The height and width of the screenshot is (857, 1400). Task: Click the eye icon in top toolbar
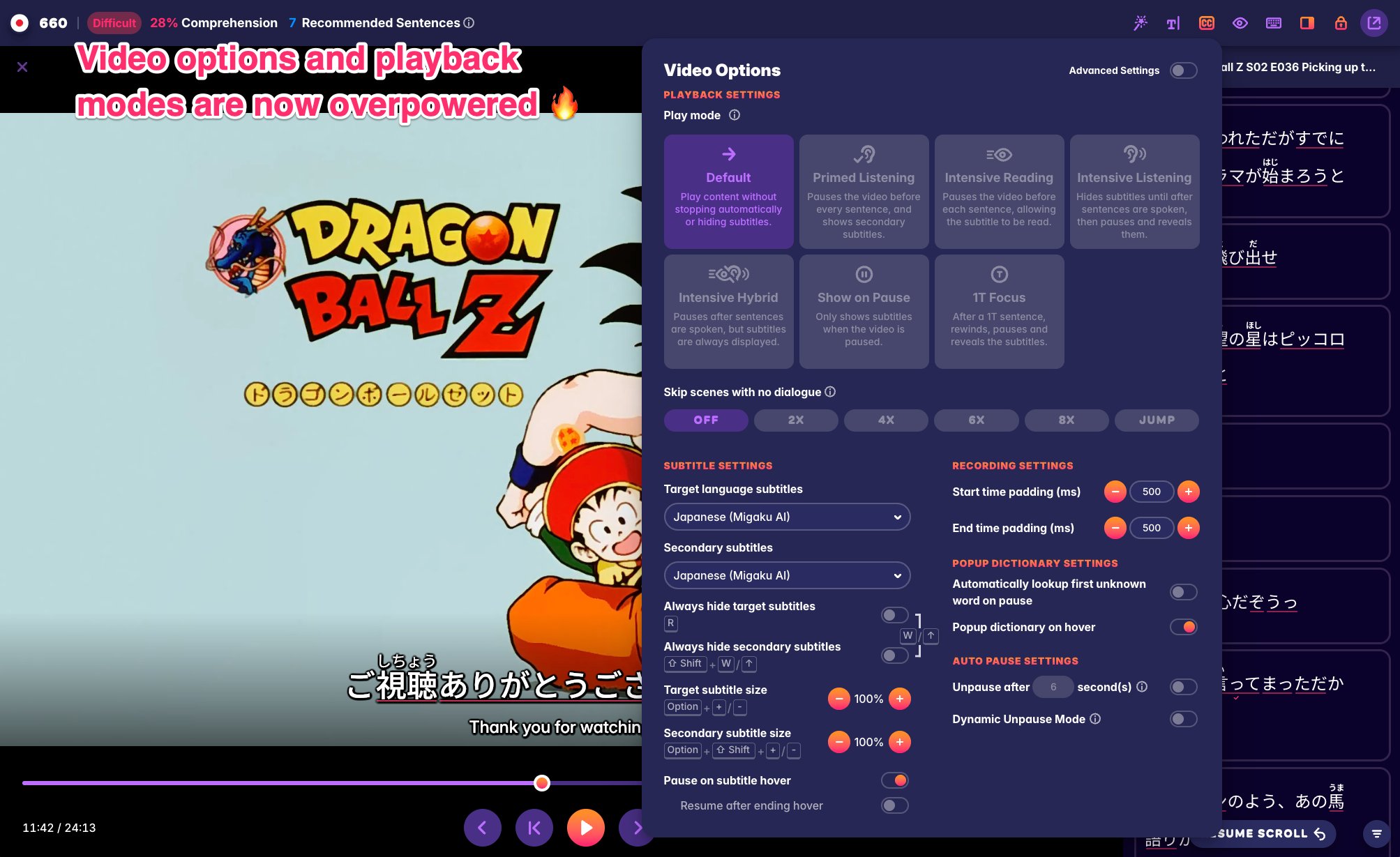tap(1240, 23)
